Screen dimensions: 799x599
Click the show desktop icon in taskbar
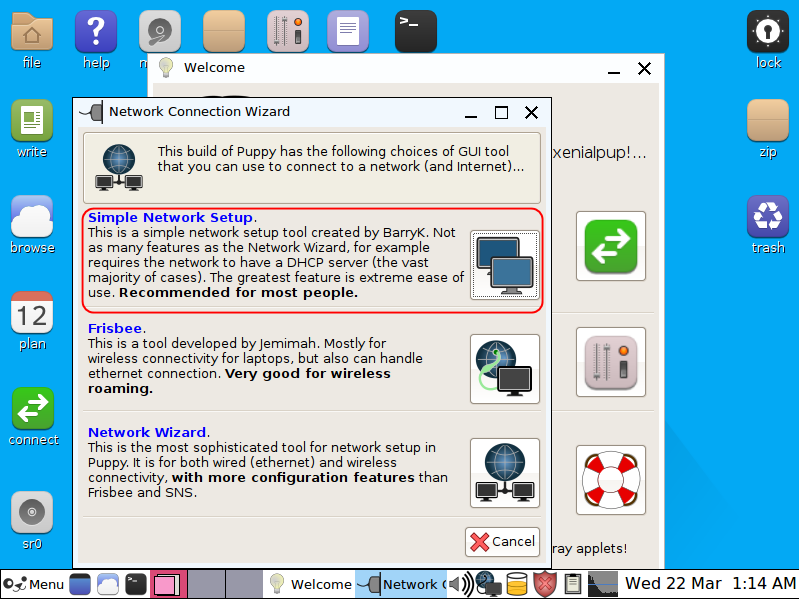pos(79,584)
